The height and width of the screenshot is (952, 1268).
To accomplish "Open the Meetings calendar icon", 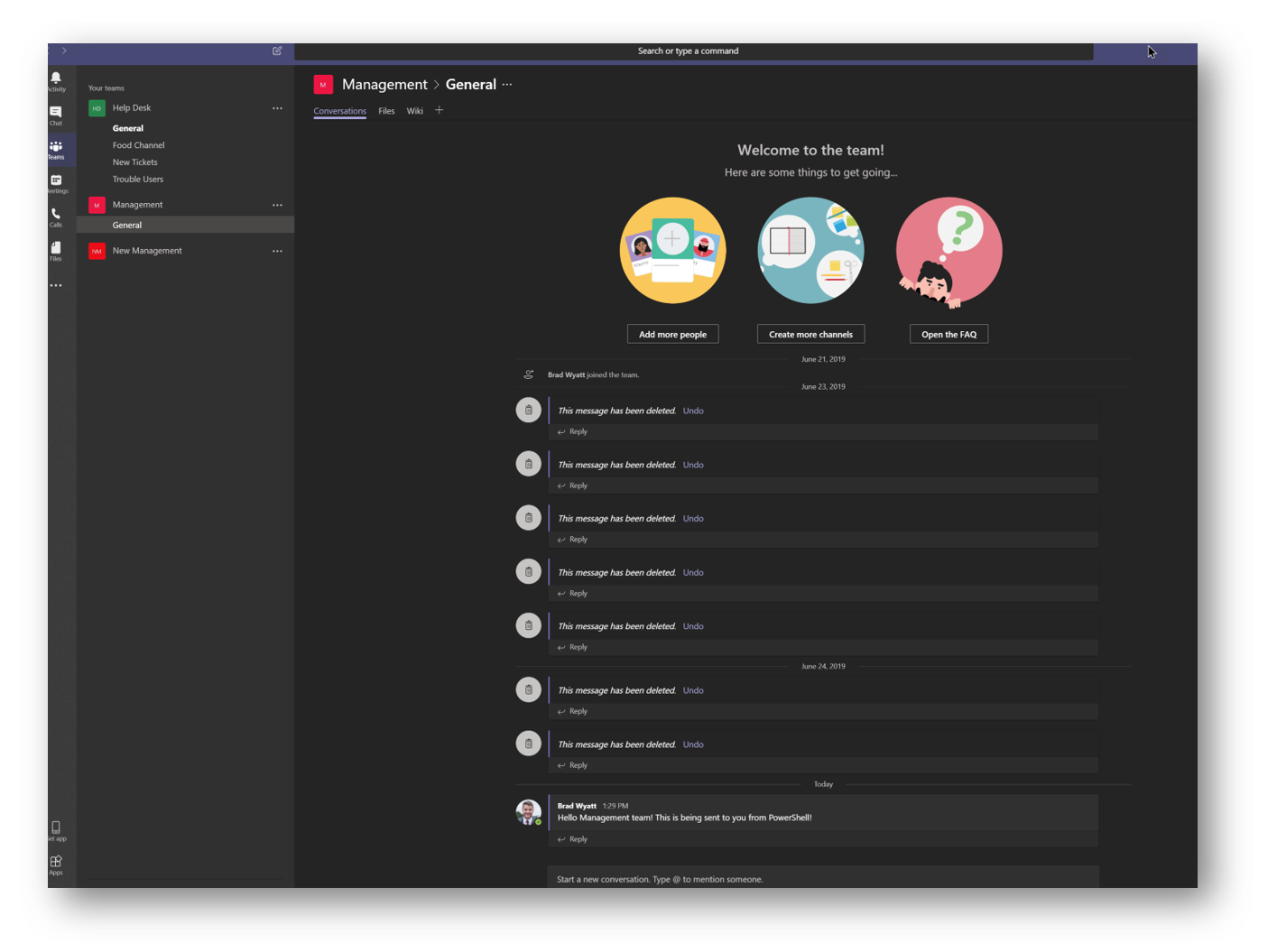I will (56, 183).
